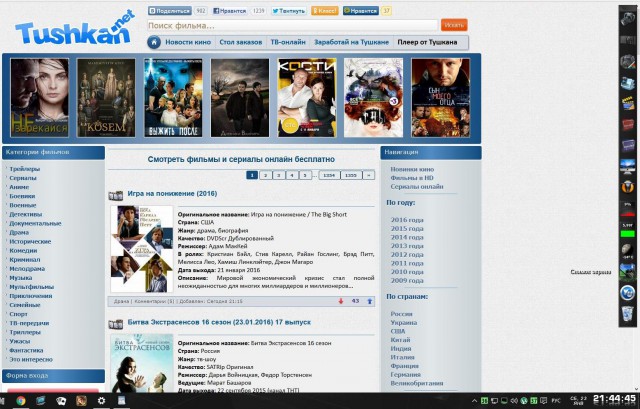The height and width of the screenshot is (409, 640).
Task: Filter by 2009 года
Action: click(407, 280)
